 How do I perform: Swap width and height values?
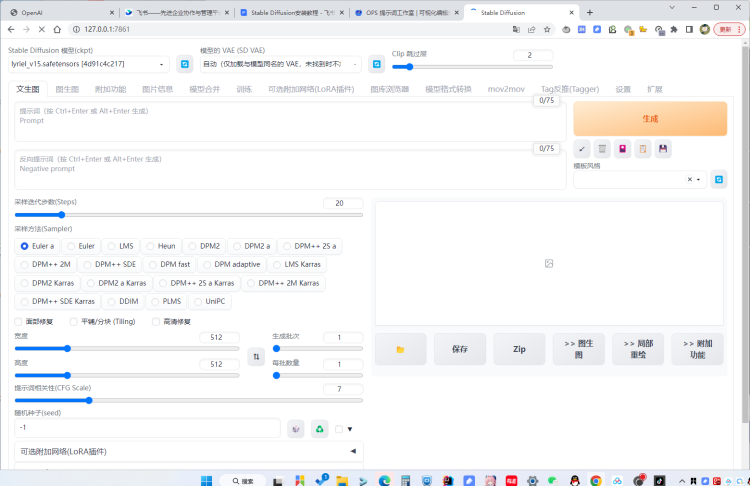(256, 356)
